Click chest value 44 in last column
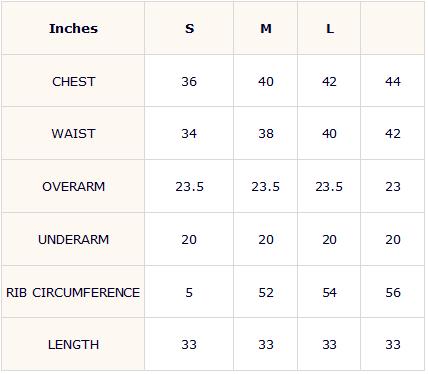Image resolution: width=428 pixels, height=374 pixels. [x=393, y=82]
